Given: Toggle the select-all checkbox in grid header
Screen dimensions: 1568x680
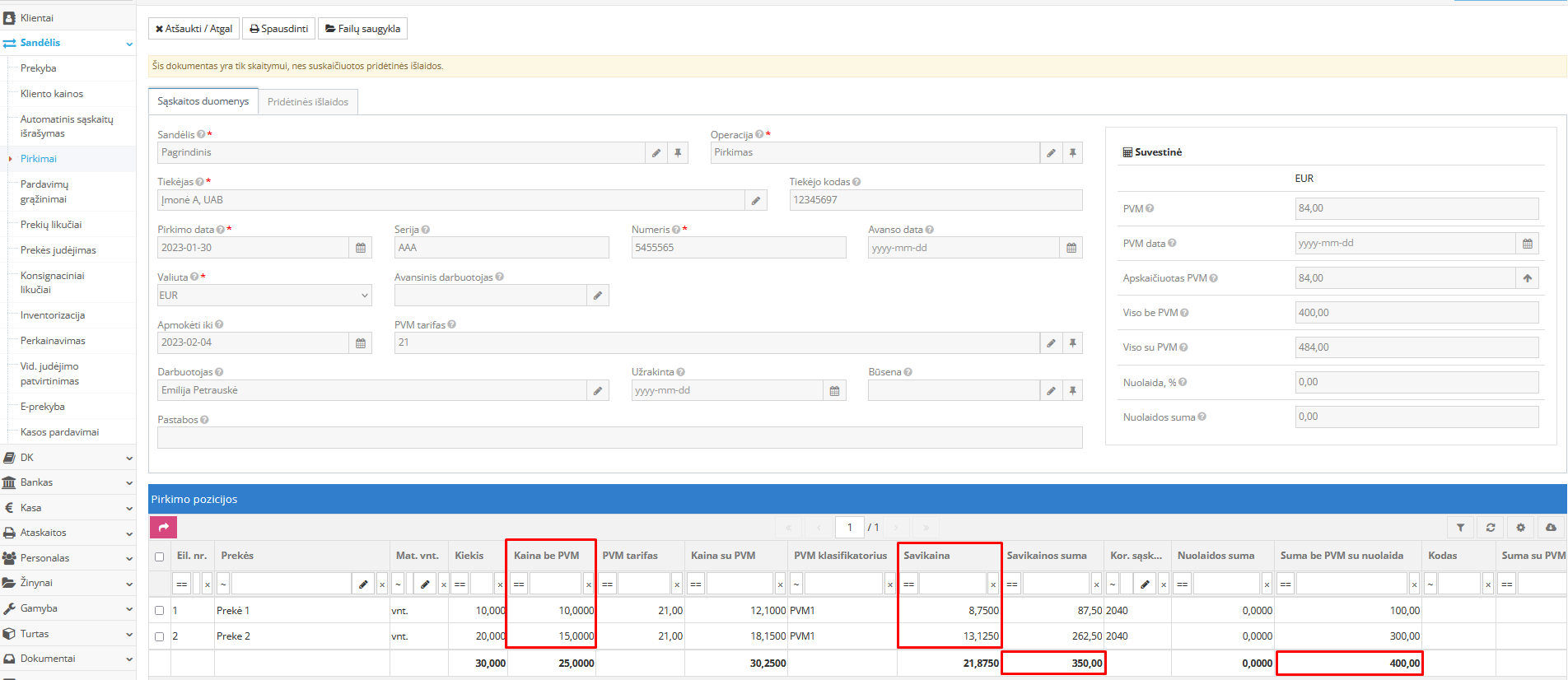Looking at the screenshot, I should tap(160, 557).
